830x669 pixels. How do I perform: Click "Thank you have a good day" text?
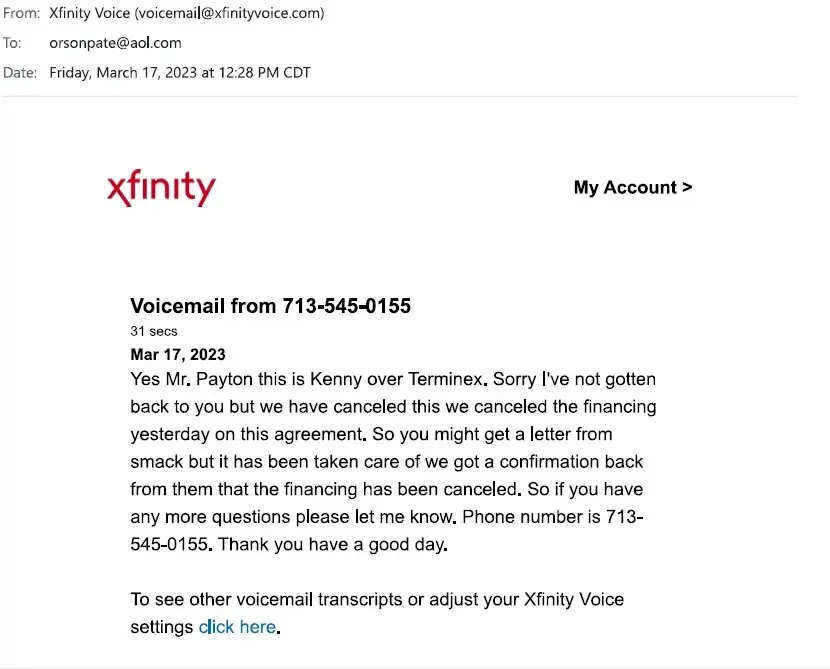(x=333, y=545)
